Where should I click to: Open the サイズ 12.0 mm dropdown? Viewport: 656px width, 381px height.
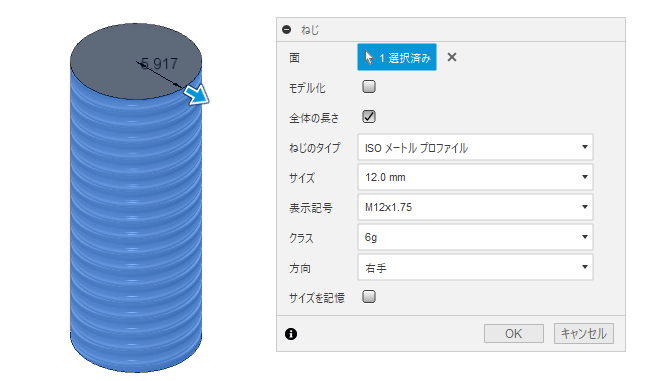(x=475, y=177)
